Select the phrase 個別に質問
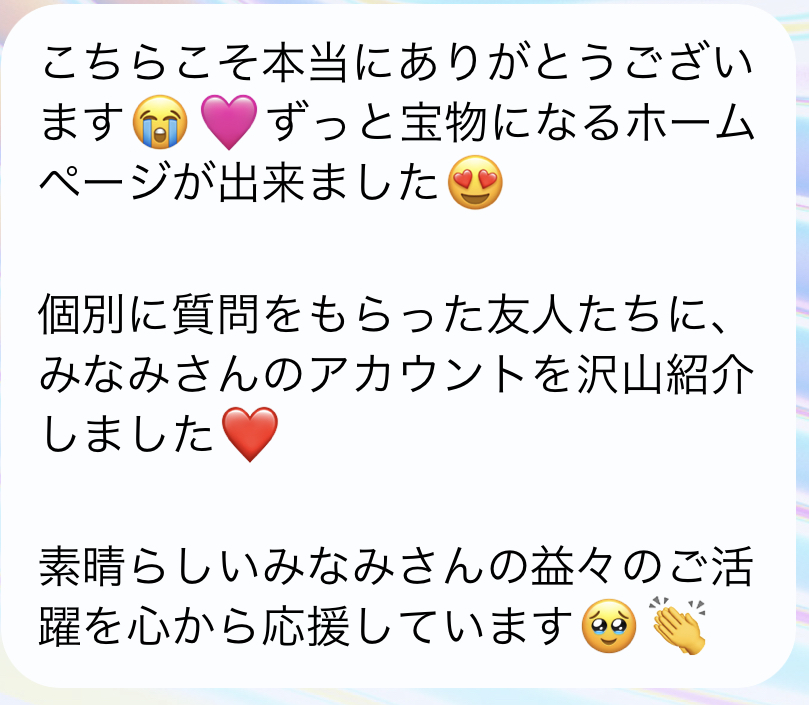809x705 pixels. [149, 314]
